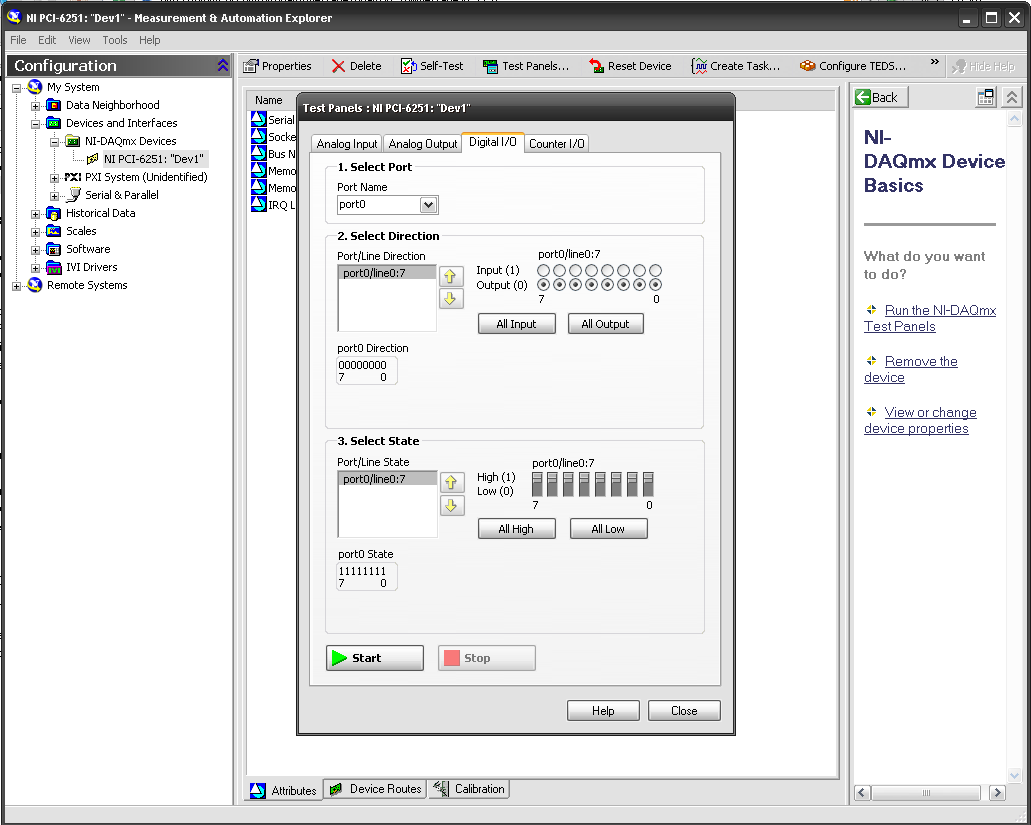The image size is (1031, 825).
Task: Set line 0 direction to Input
Action: click(656, 270)
